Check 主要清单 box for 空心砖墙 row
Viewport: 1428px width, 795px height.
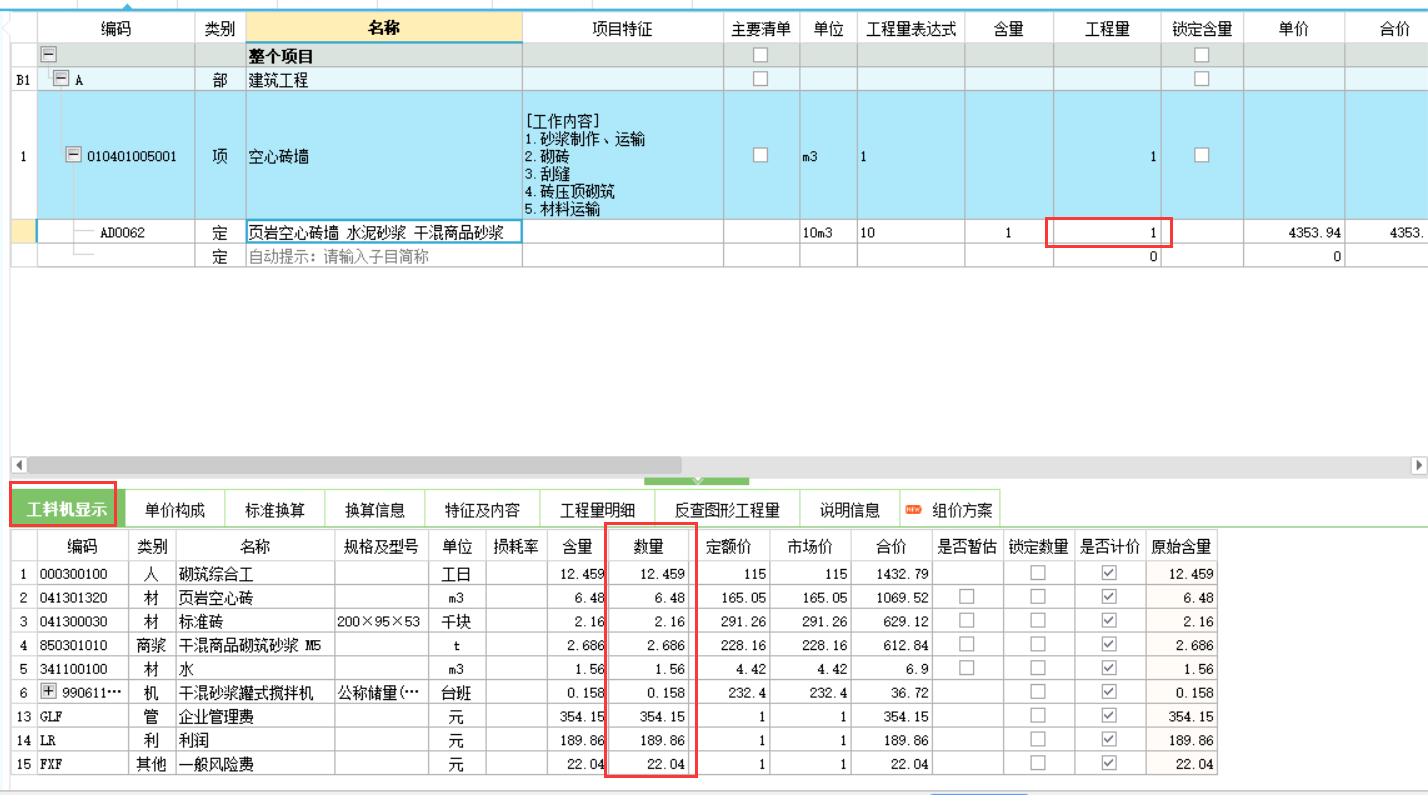click(760, 155)
